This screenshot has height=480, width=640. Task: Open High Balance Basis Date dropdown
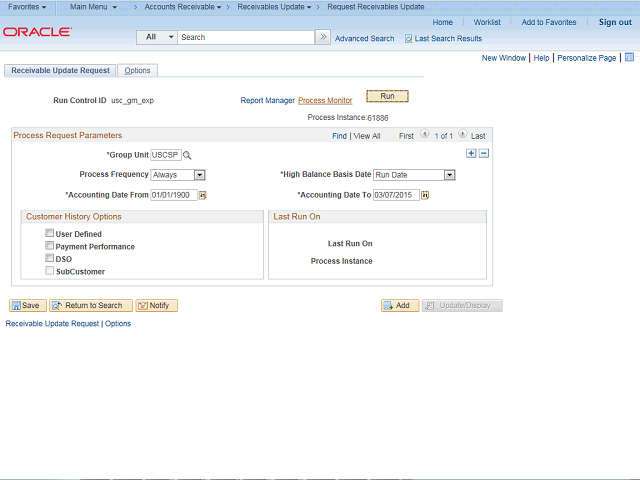[x=449, y=175]
